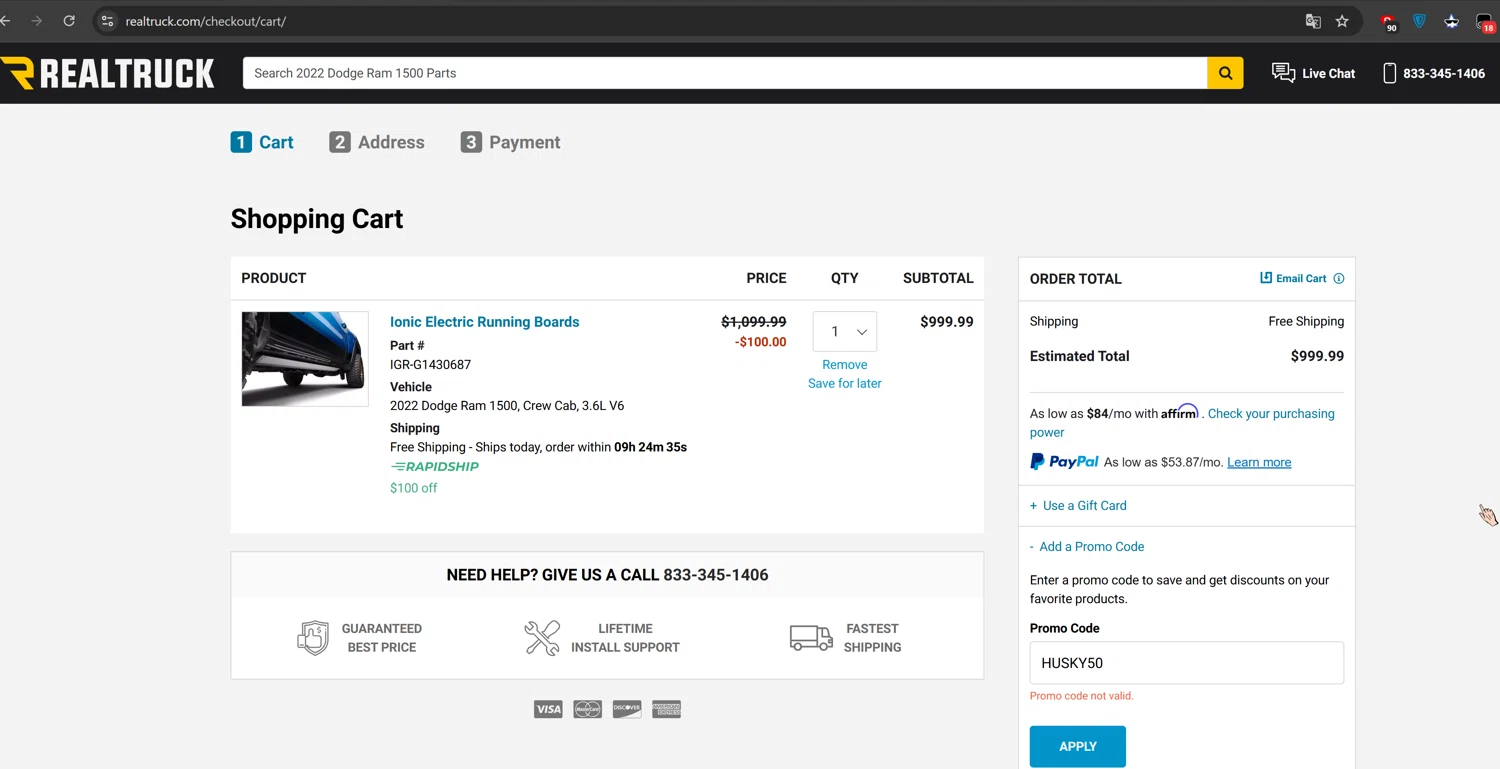Screen dimensions: 1500x769
Task: Bookmark this page with the star icon
Action: click(1342, 21)
